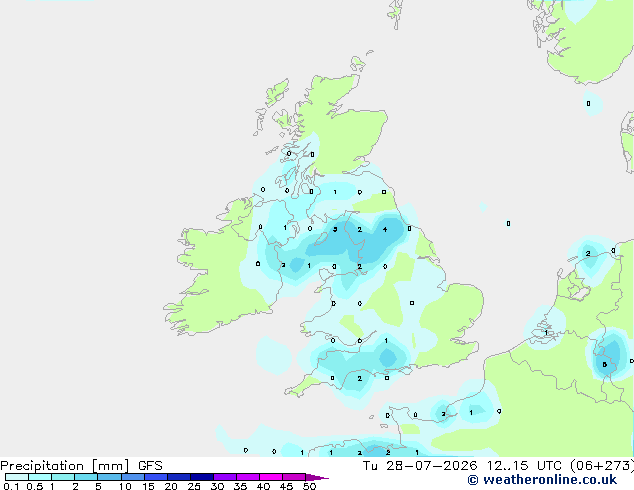Click the 'Precipitation [mm]' title text
634x490 pixels.
pos(64,466)
